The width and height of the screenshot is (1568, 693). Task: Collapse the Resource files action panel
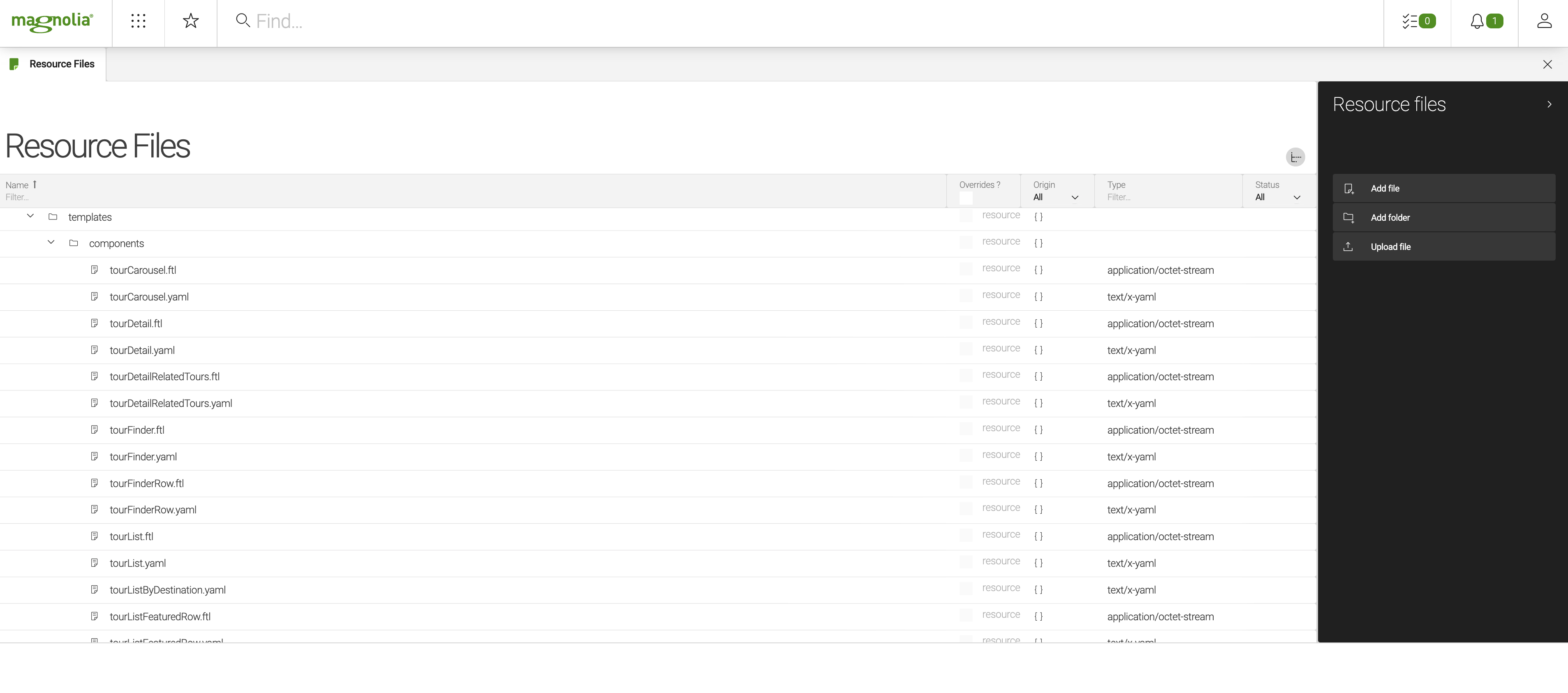point(1549,105)
